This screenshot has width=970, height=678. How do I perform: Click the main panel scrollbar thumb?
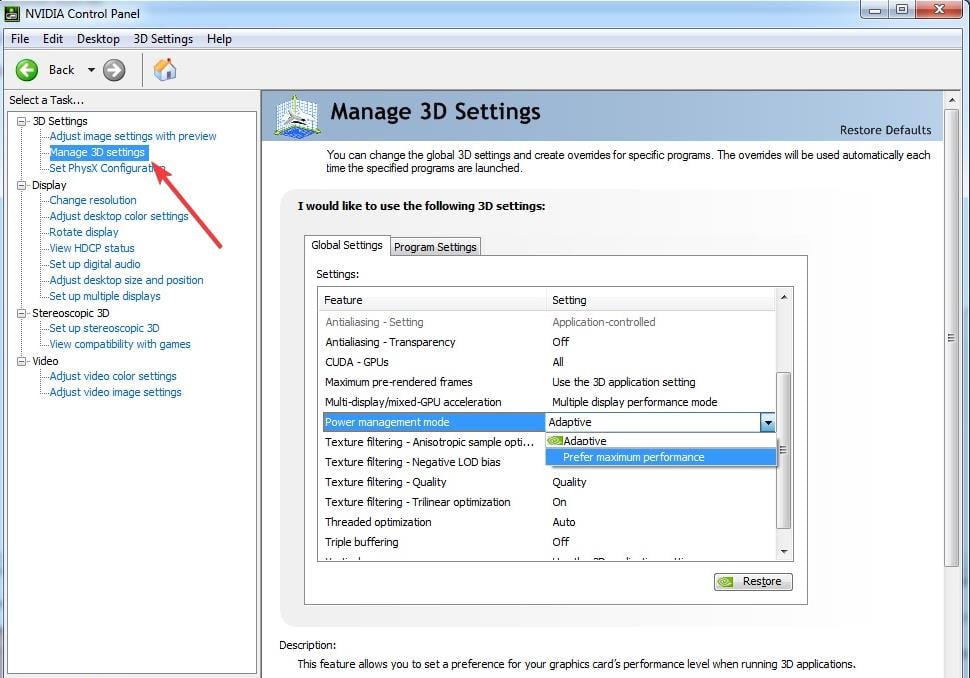tap(951, 338)
